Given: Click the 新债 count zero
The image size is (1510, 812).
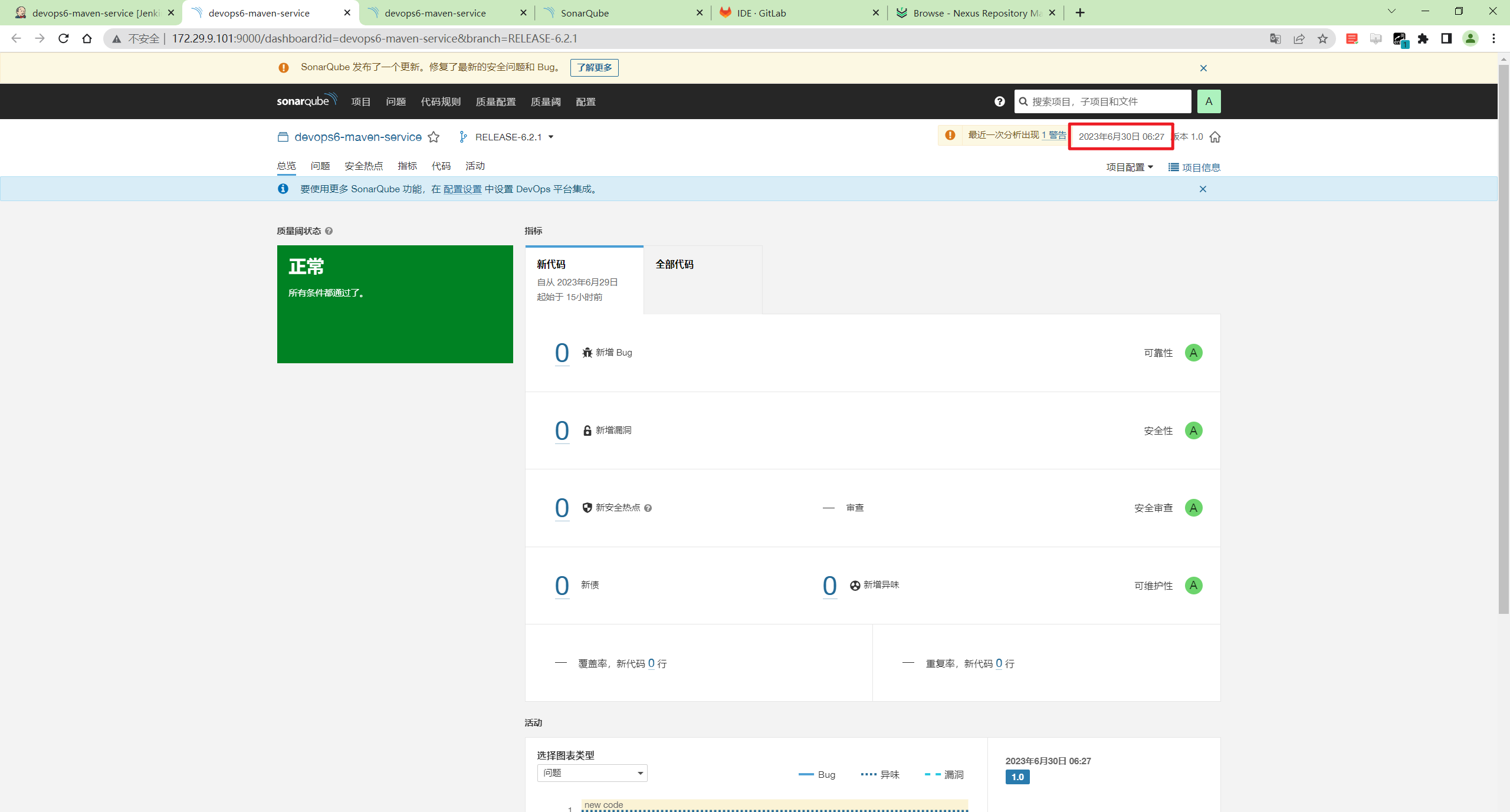Looking at the screenshot, I should click(x=562, y=586).
